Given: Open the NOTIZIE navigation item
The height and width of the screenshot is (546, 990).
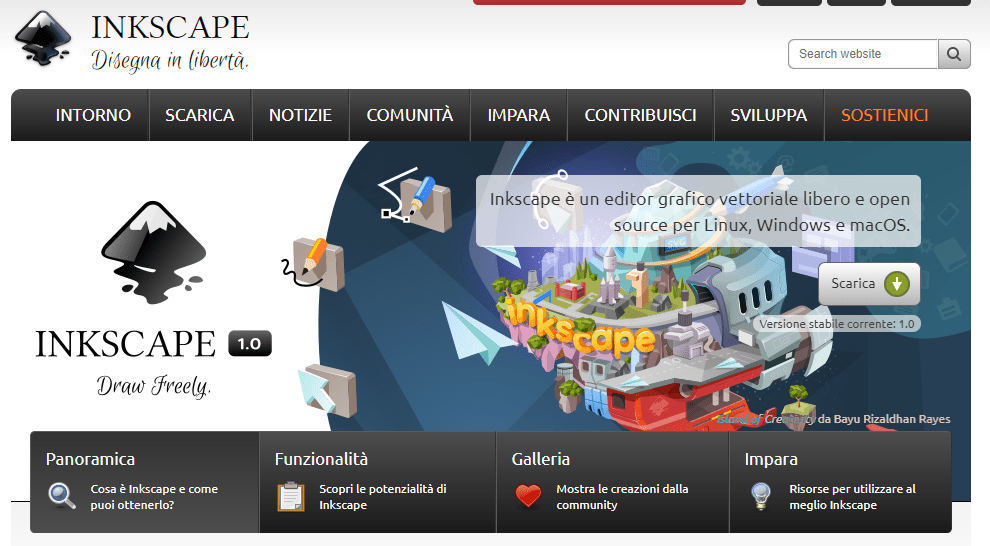Looking at the screenshot, I should click(300, 115).
